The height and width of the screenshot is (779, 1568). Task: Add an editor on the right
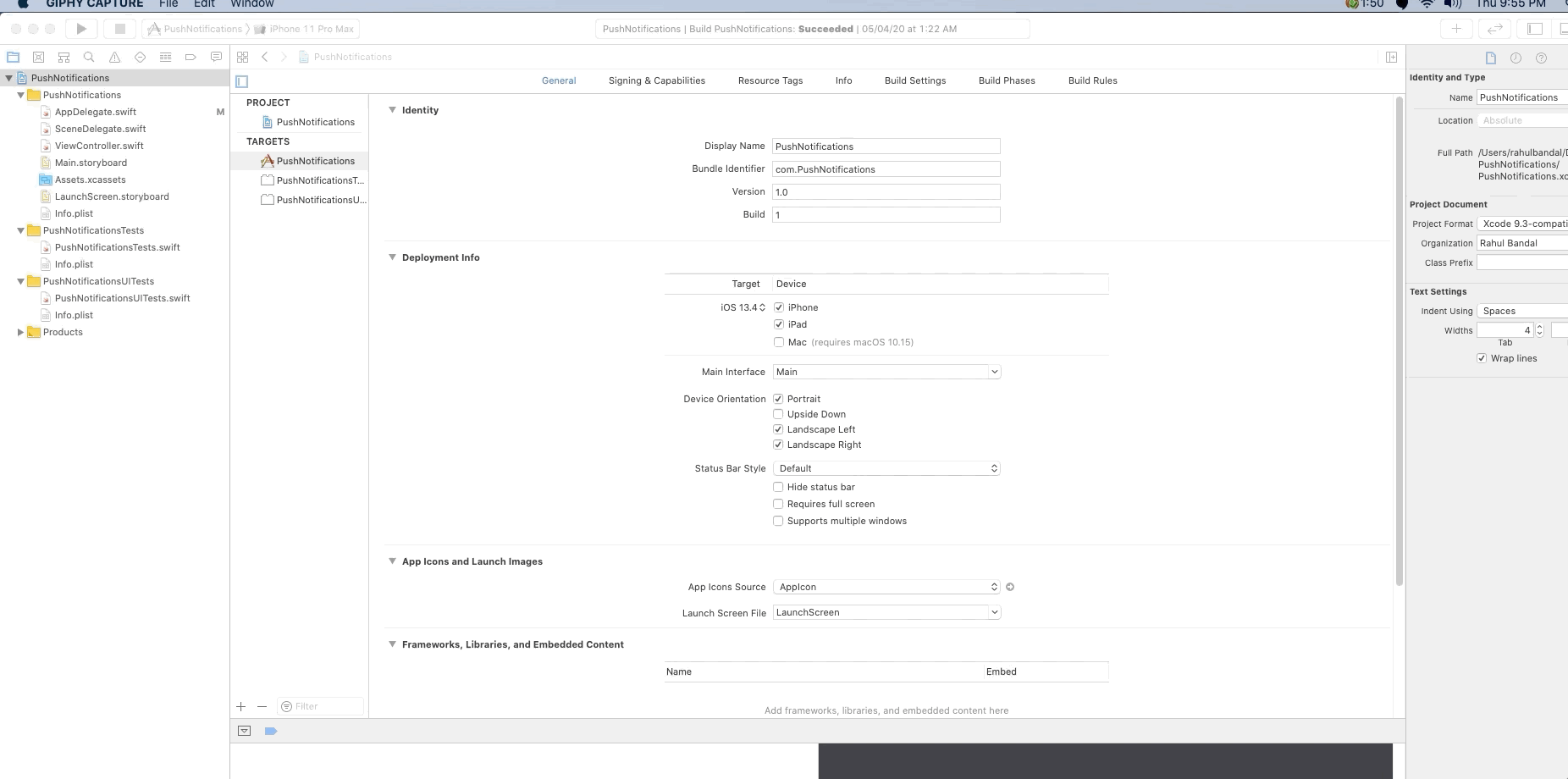click(x=1391, y=57)
